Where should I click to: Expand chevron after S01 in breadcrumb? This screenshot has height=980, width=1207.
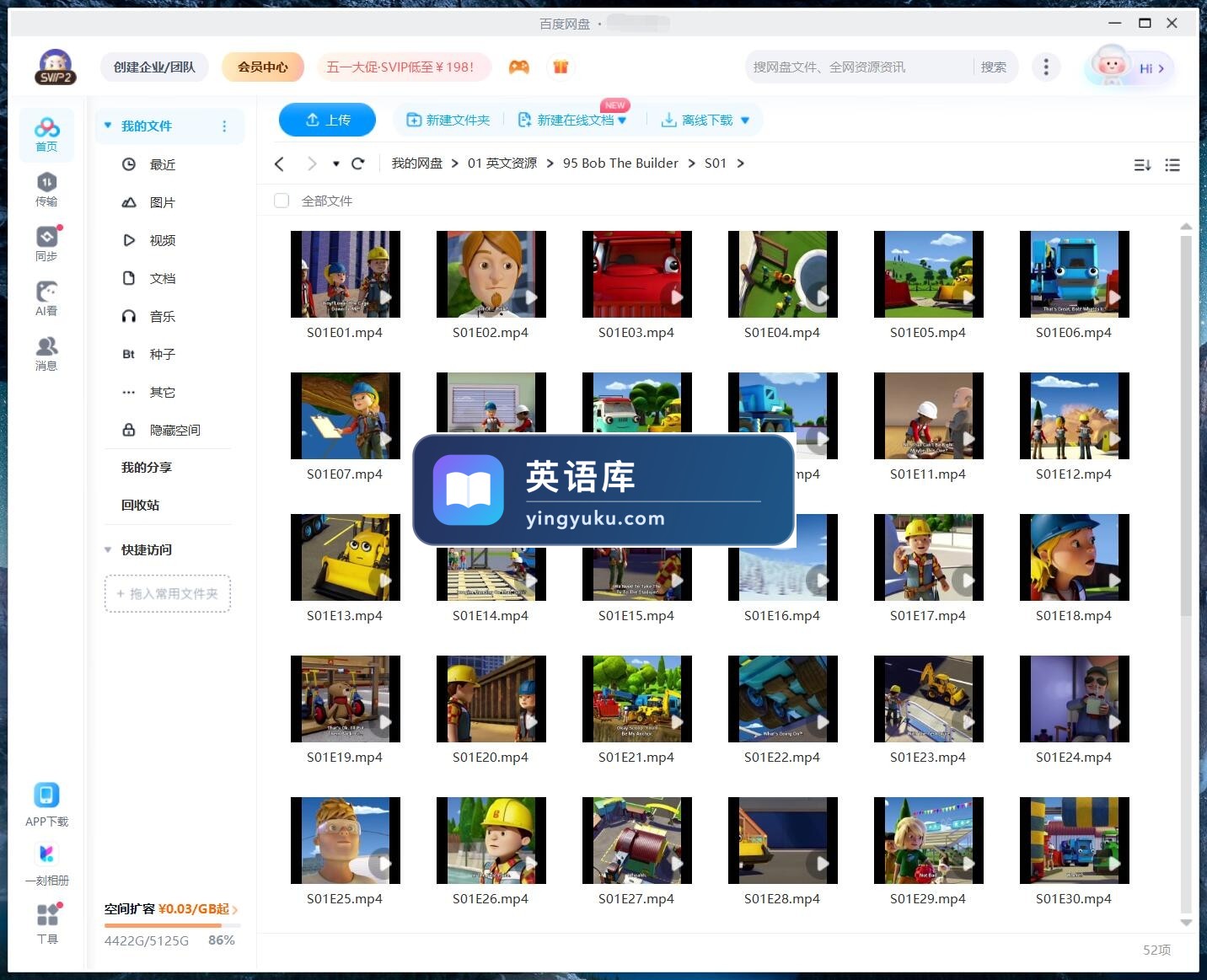point(740,163)
